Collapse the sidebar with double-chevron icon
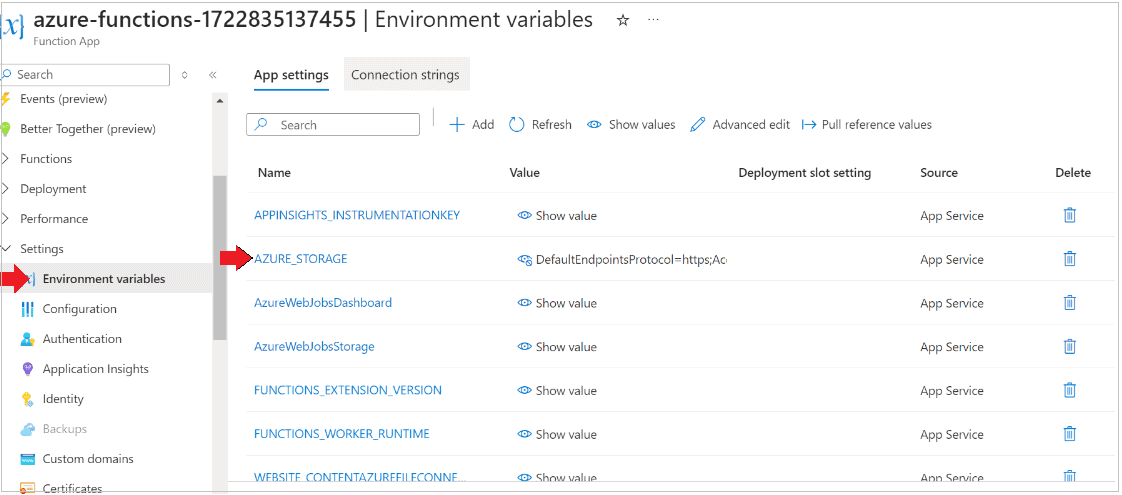This screenshot has height=495, width=1122. 213,74
